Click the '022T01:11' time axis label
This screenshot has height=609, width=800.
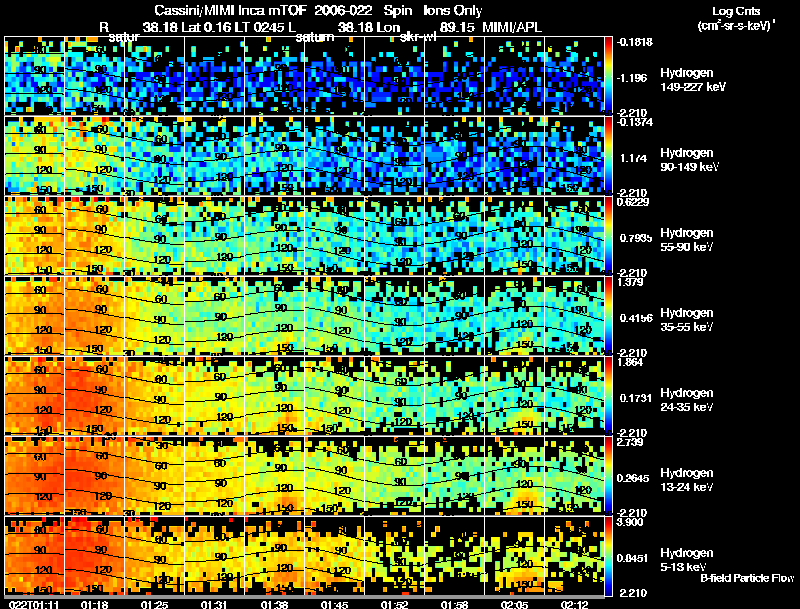coord(34,605)
